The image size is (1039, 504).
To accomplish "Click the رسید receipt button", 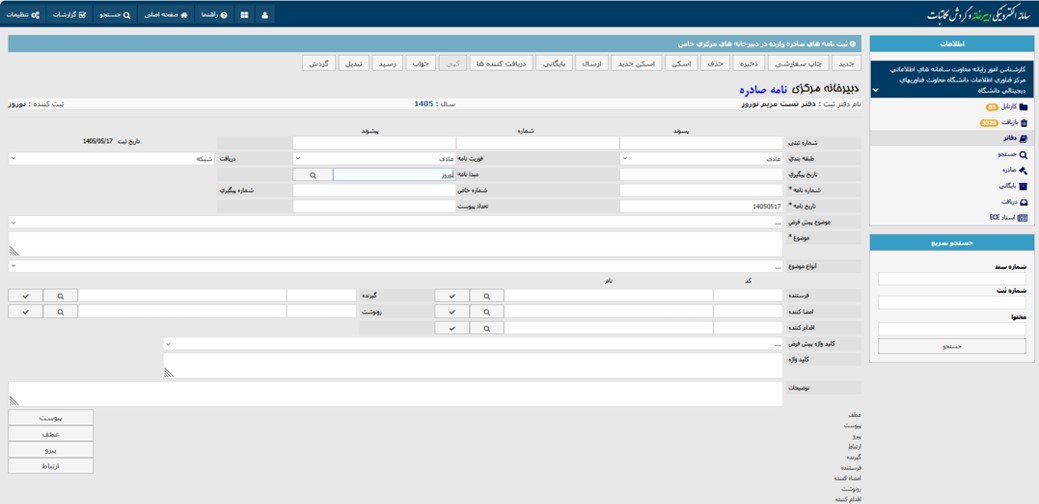I will click(388, 63).
